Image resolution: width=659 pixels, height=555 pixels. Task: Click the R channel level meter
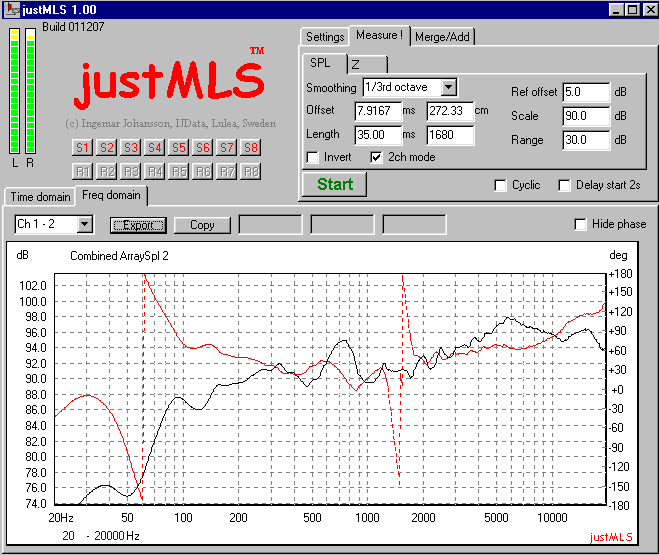click(30, 91)
